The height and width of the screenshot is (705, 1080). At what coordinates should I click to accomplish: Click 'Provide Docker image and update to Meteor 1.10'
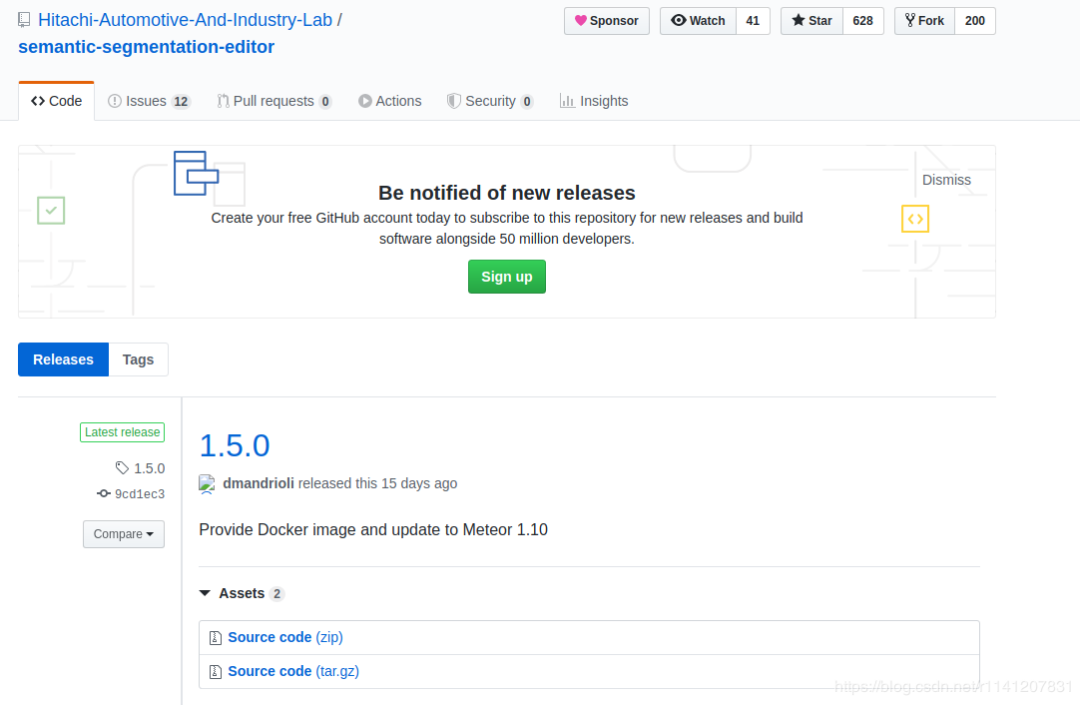pyautogui.click(x=373, y=529)
